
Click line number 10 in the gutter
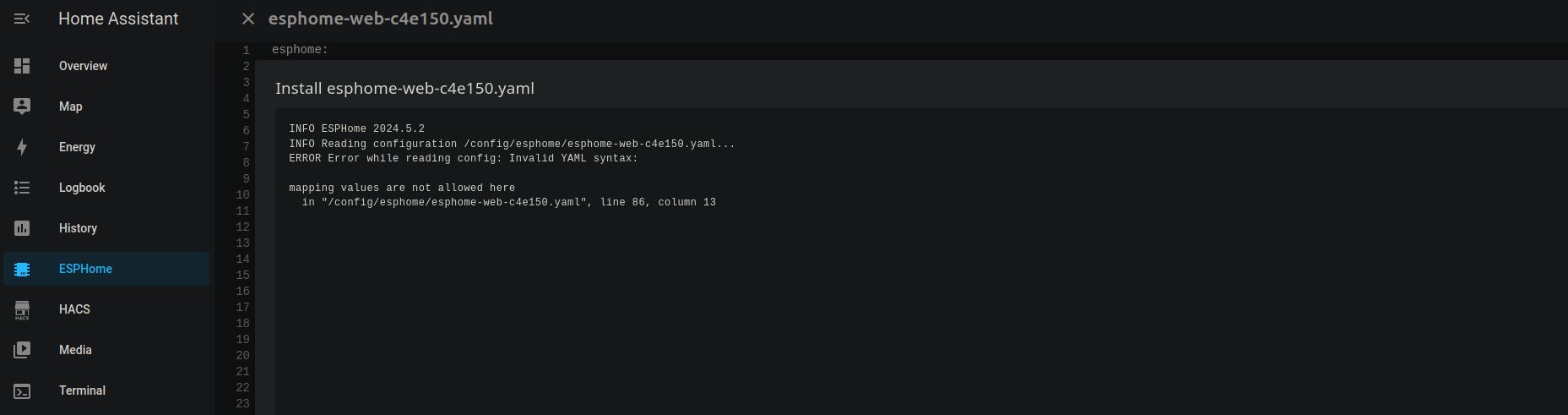243,195
